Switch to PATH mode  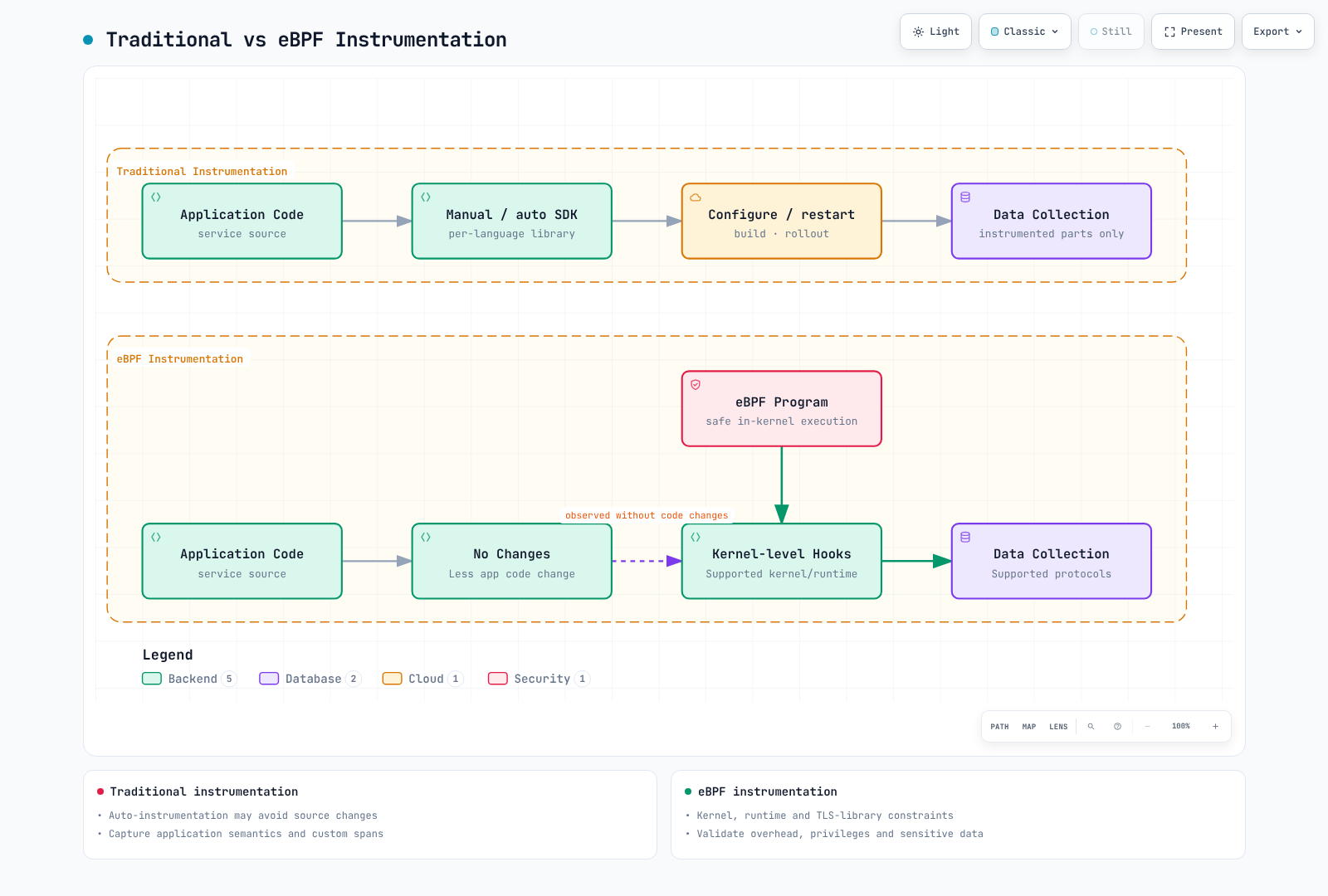tap(999, 727)
